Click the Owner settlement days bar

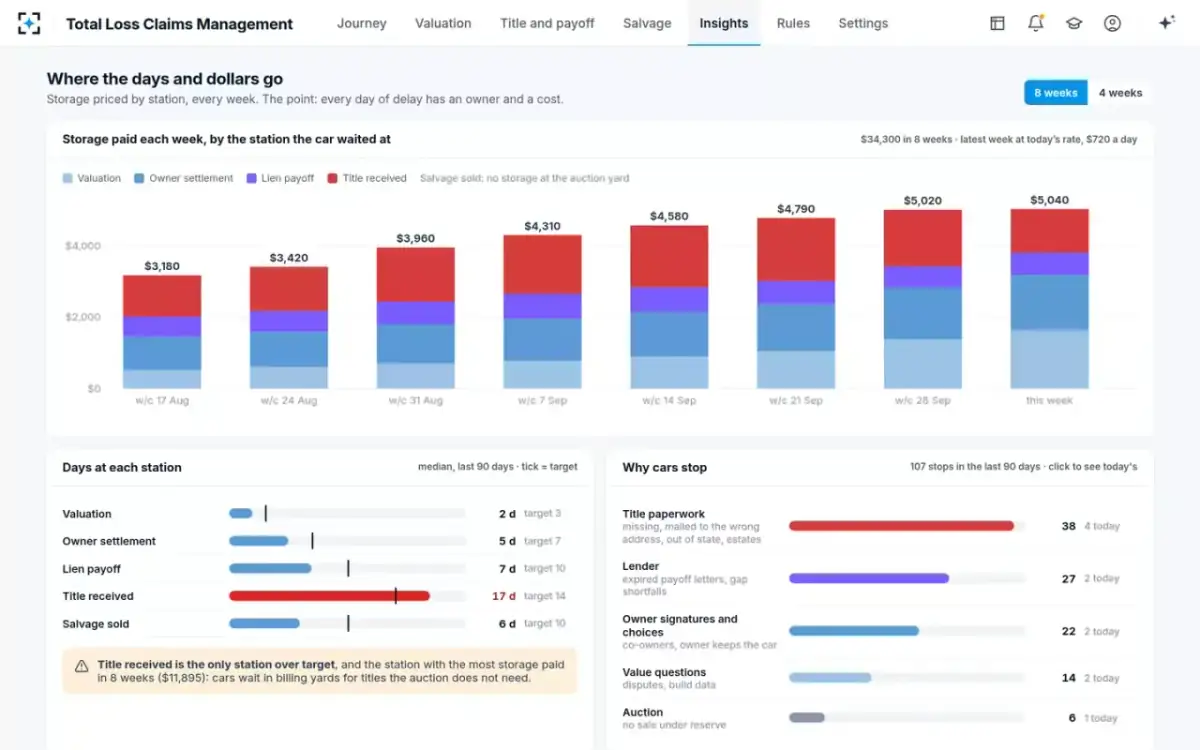pyautogui.click(x=347, y=541)
